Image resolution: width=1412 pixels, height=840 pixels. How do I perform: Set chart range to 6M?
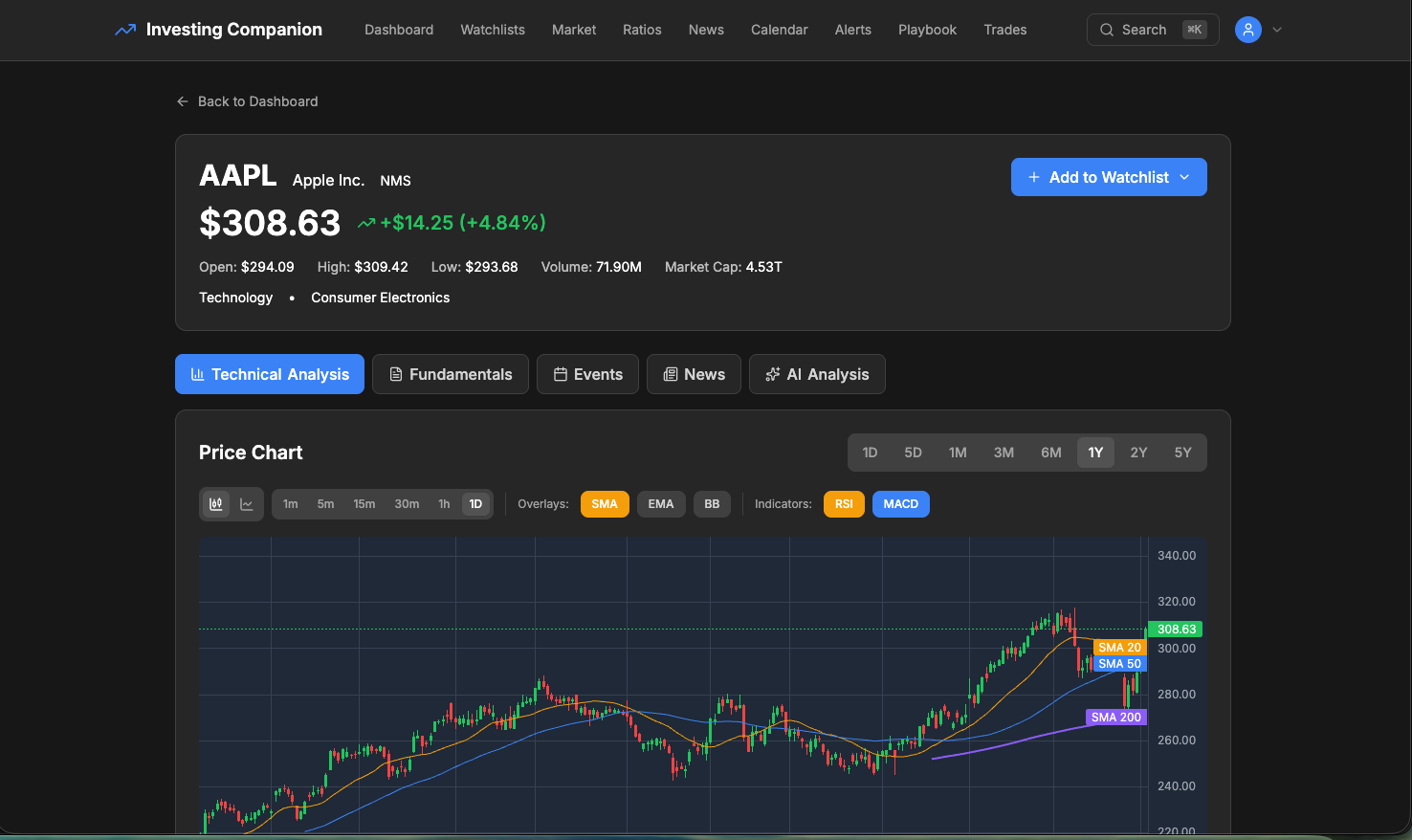pos(1051,453)
